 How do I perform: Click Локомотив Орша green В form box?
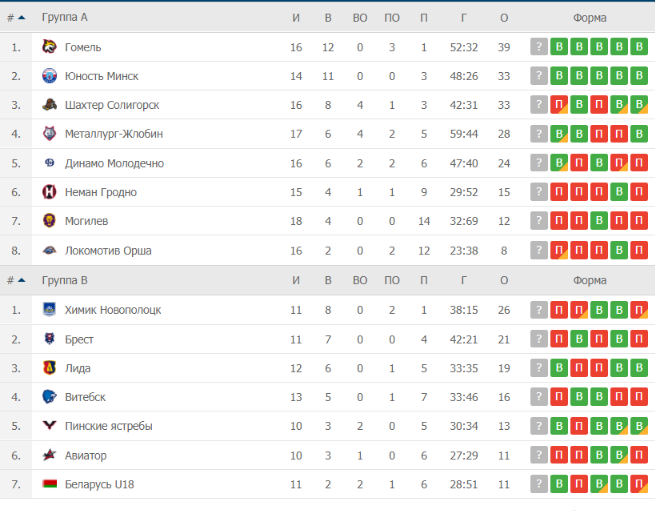(x=619, y=250)
